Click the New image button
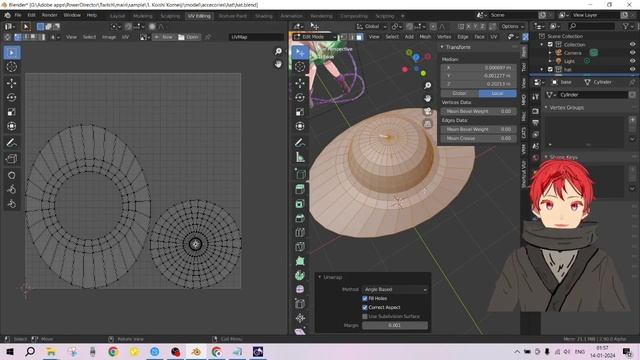 click(x=164, y=37)
